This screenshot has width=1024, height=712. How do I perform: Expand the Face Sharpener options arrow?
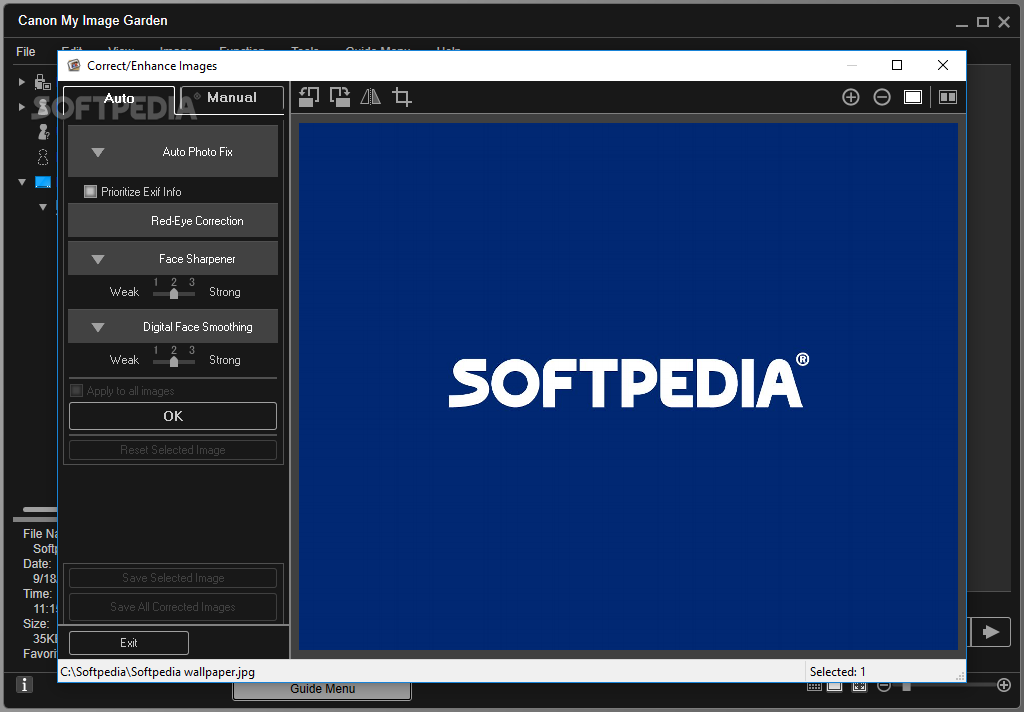point(98,259)
